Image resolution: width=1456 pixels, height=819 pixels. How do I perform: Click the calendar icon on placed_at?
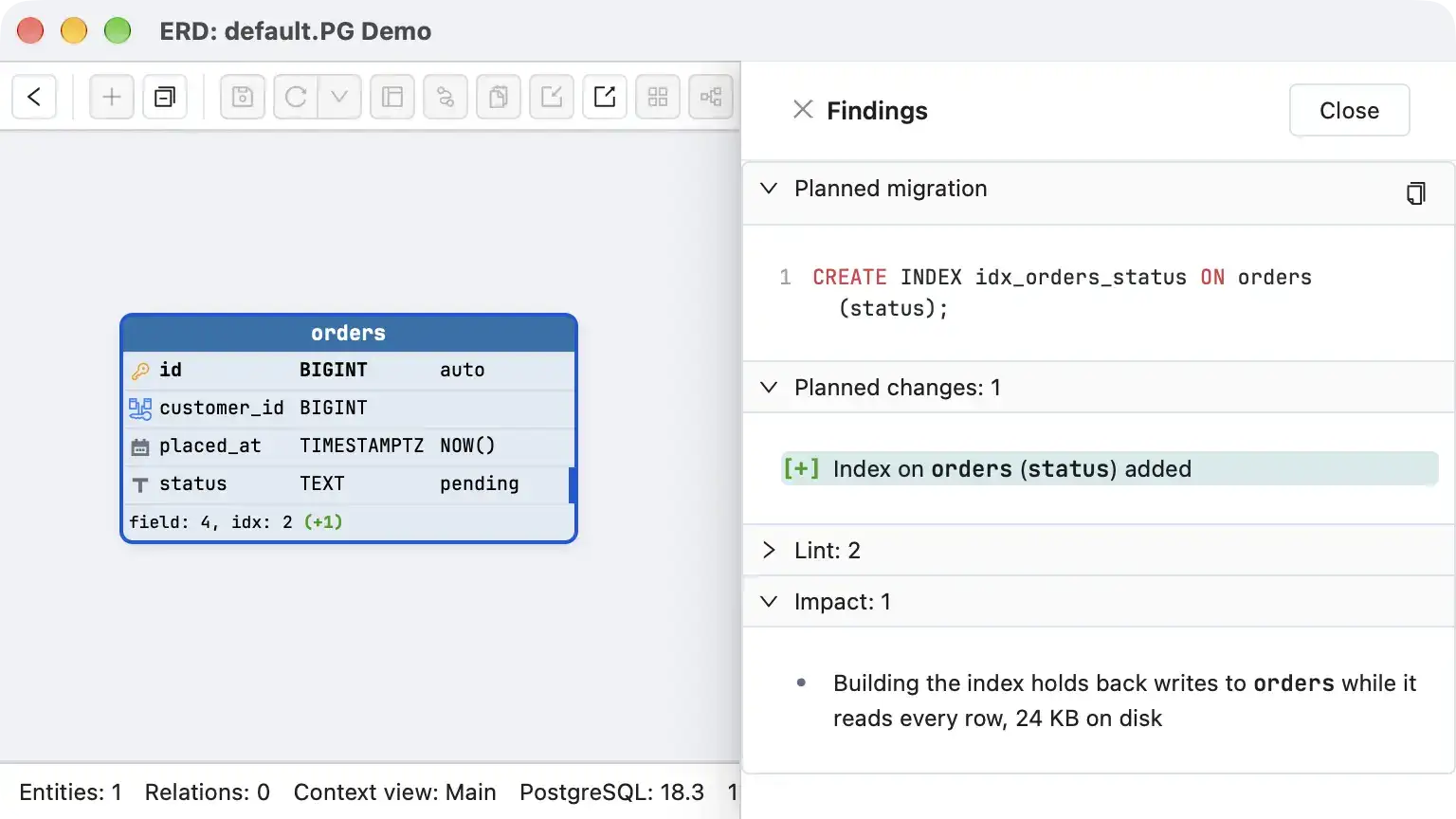point(140,446)
